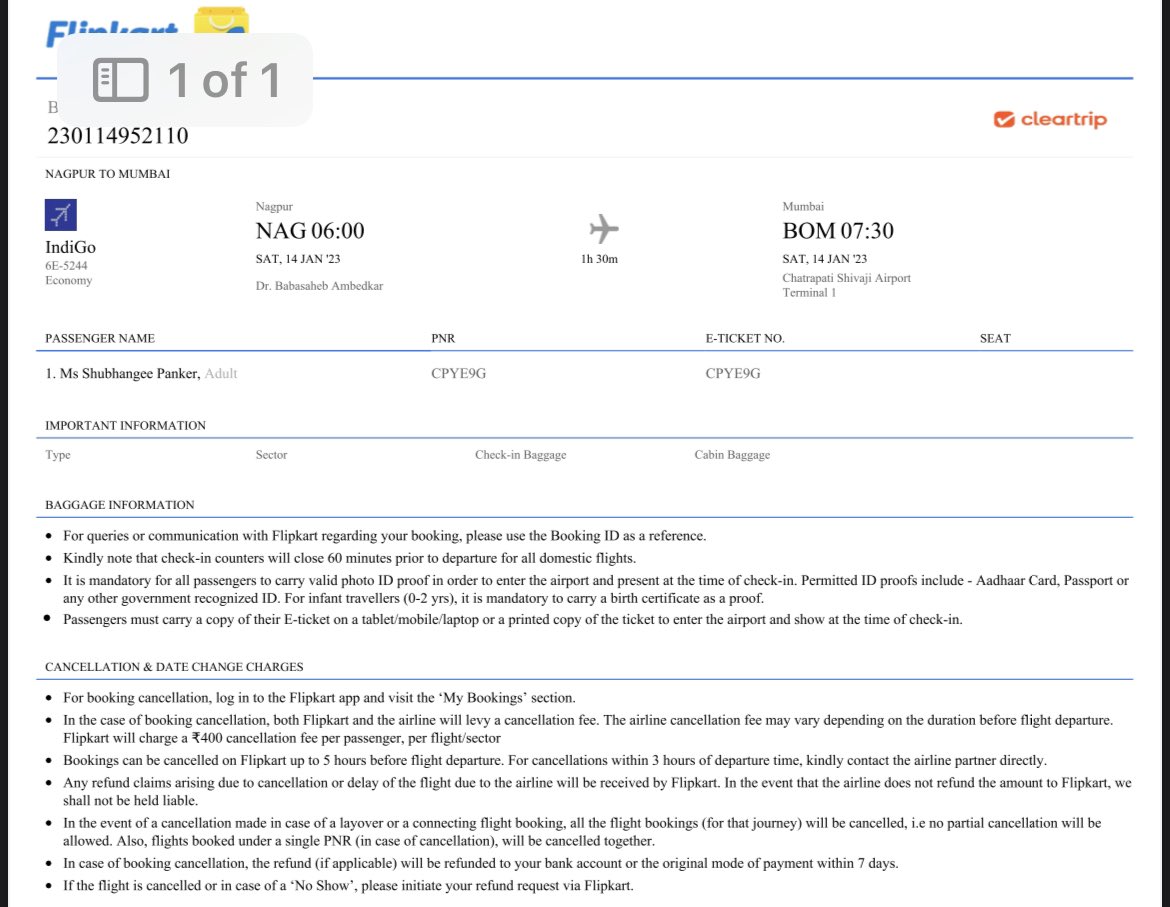Image resolution: width=1170 pixels, height=907 pixels.
Task: Click 'Chatrapati Shivaji Airport' text
Action: tap(846, 277)
